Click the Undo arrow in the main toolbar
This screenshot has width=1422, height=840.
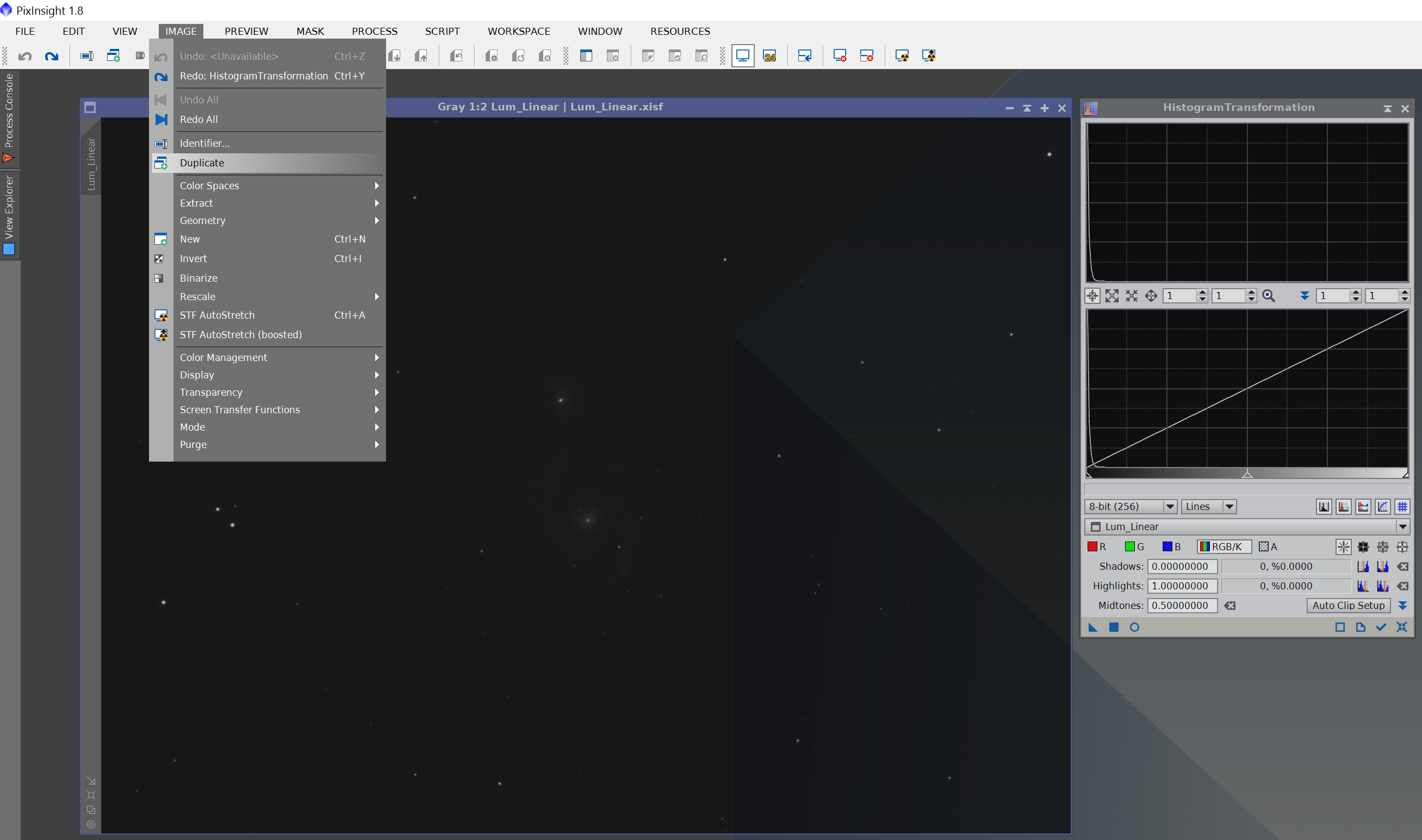[x=25, y=55]
